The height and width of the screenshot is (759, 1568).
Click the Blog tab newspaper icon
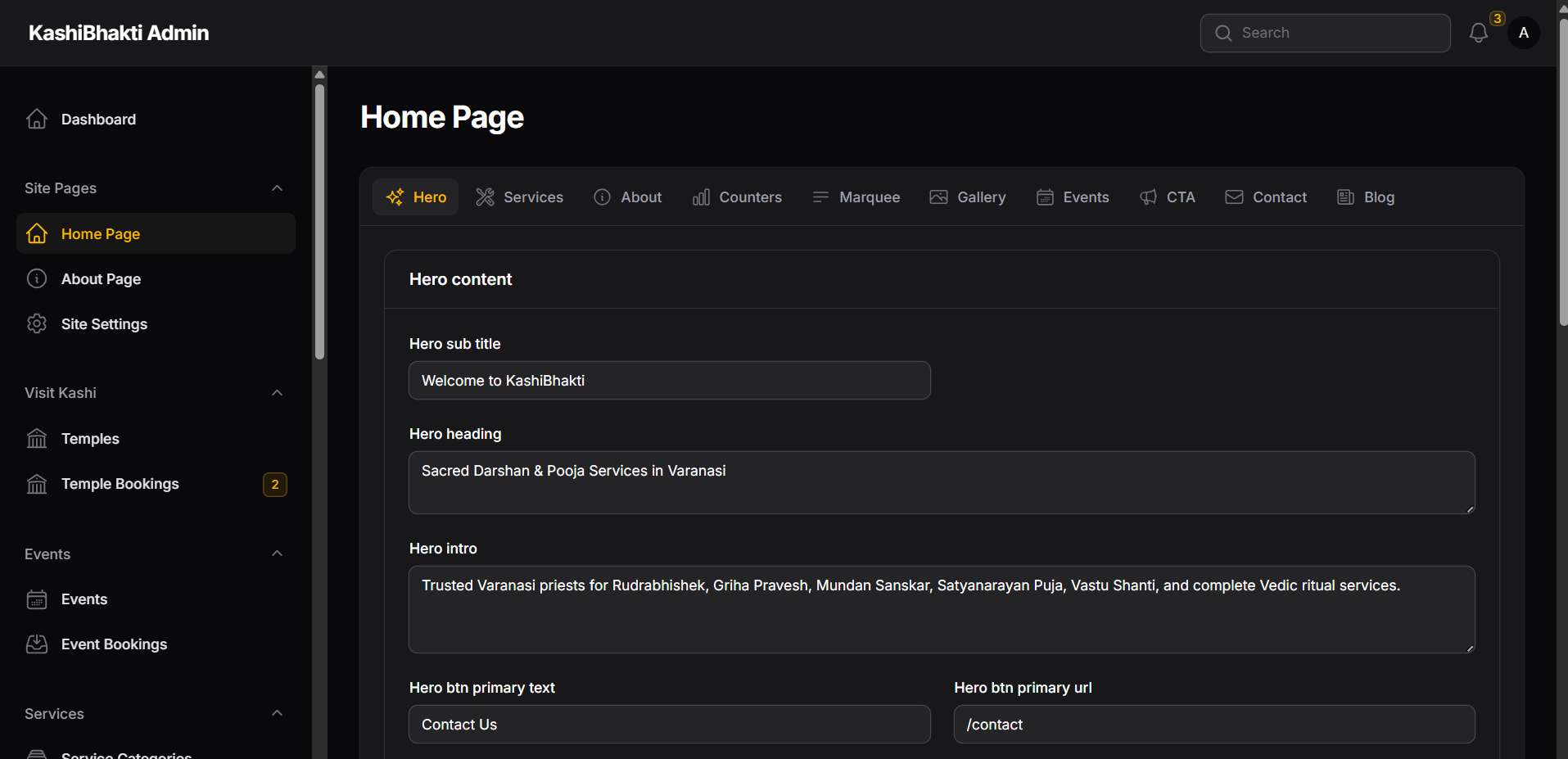pyautogui.click(x=1345, y=197)
